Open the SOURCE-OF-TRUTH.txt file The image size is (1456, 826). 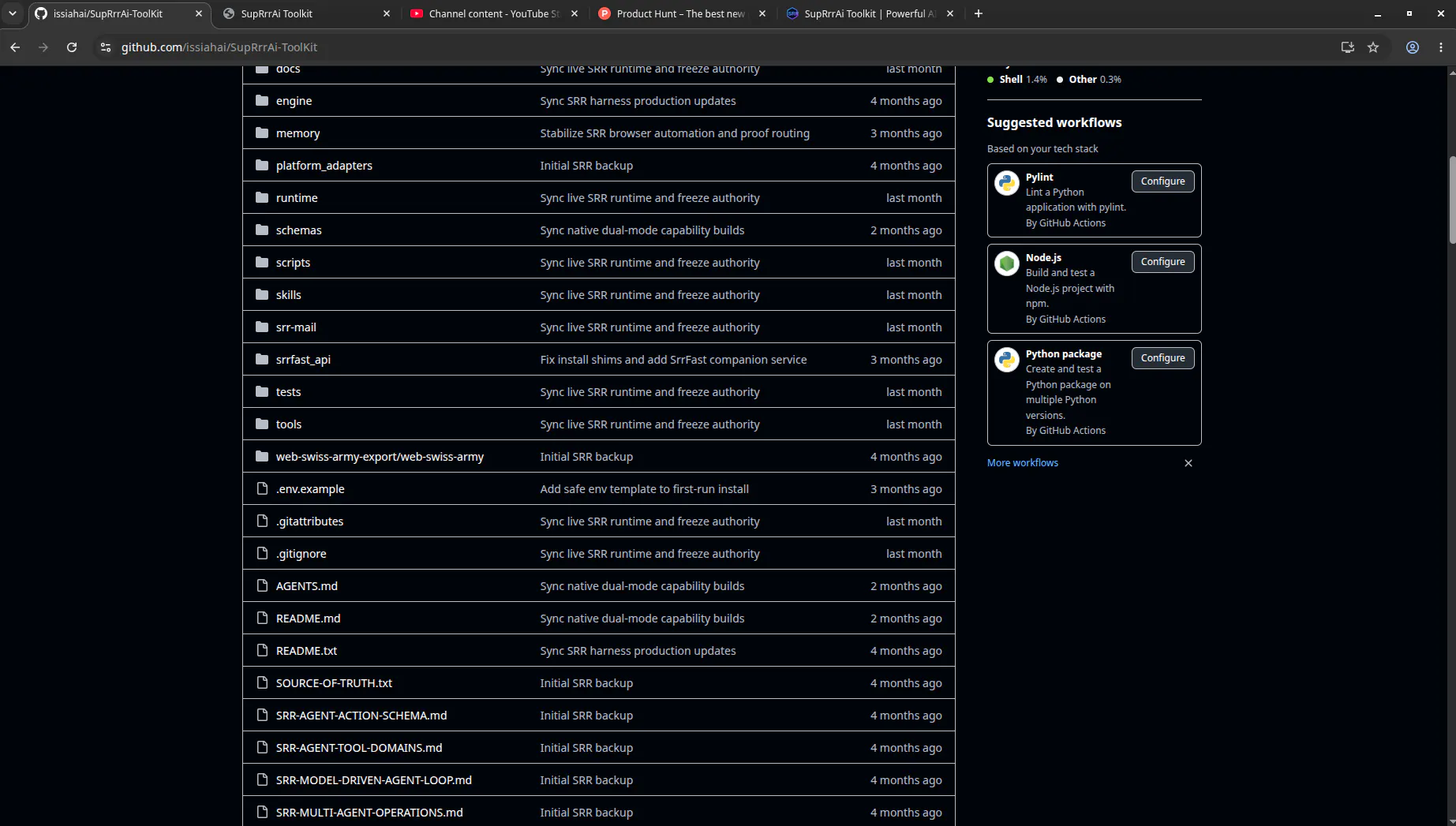pyautogui.click(x=334, y=683)
